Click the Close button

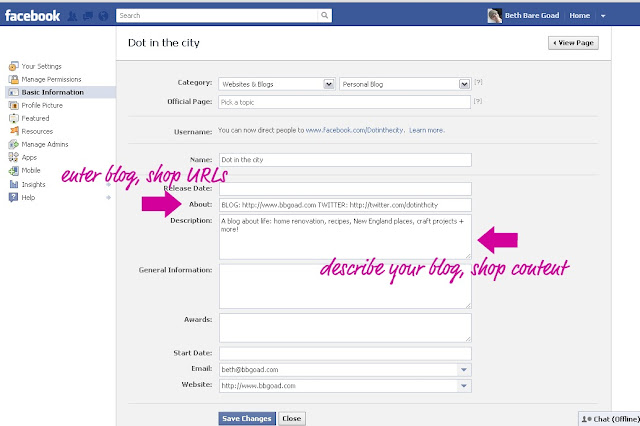pos(292,419)
